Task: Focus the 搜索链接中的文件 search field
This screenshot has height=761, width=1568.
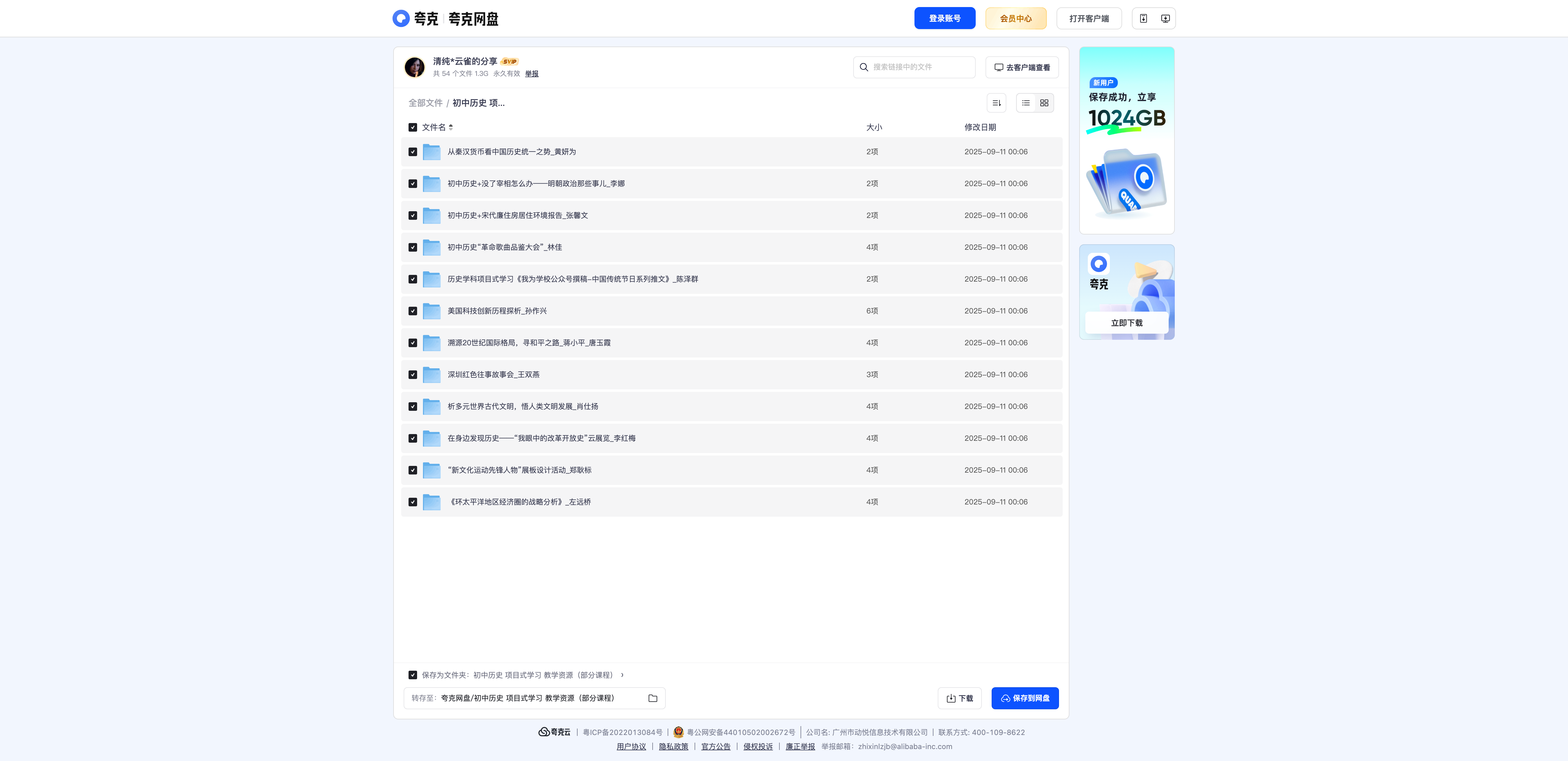Action: (x=914, y=67)
